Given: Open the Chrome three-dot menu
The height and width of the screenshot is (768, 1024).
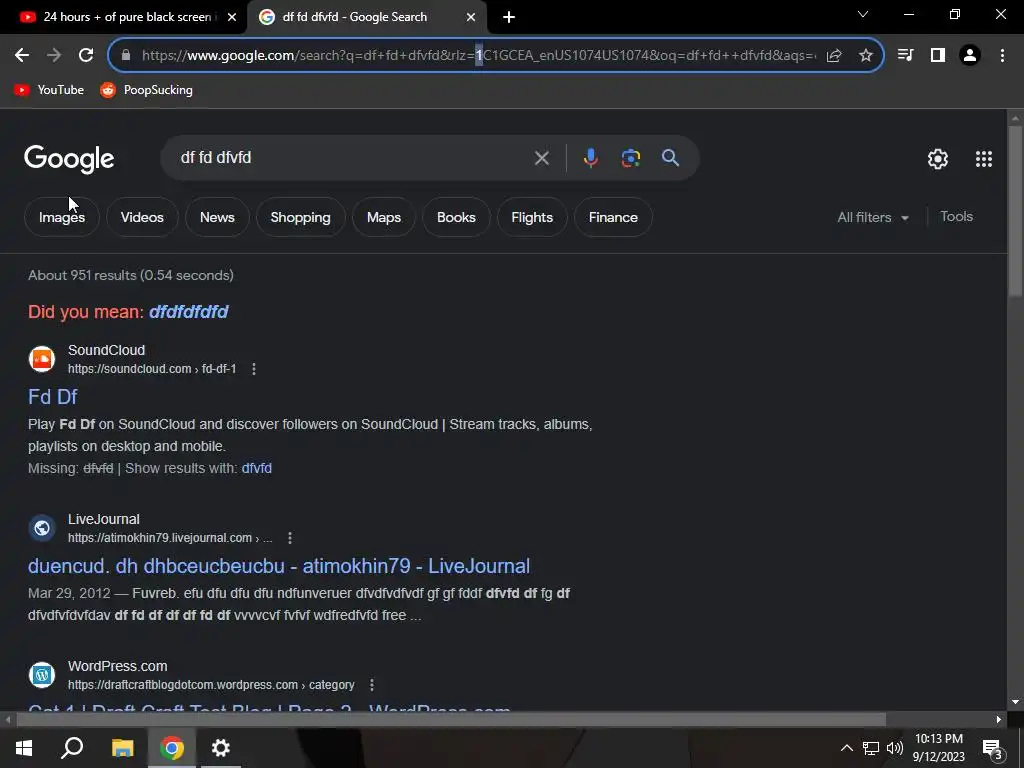Looking at the screenshot, I should pos(1002,56).
